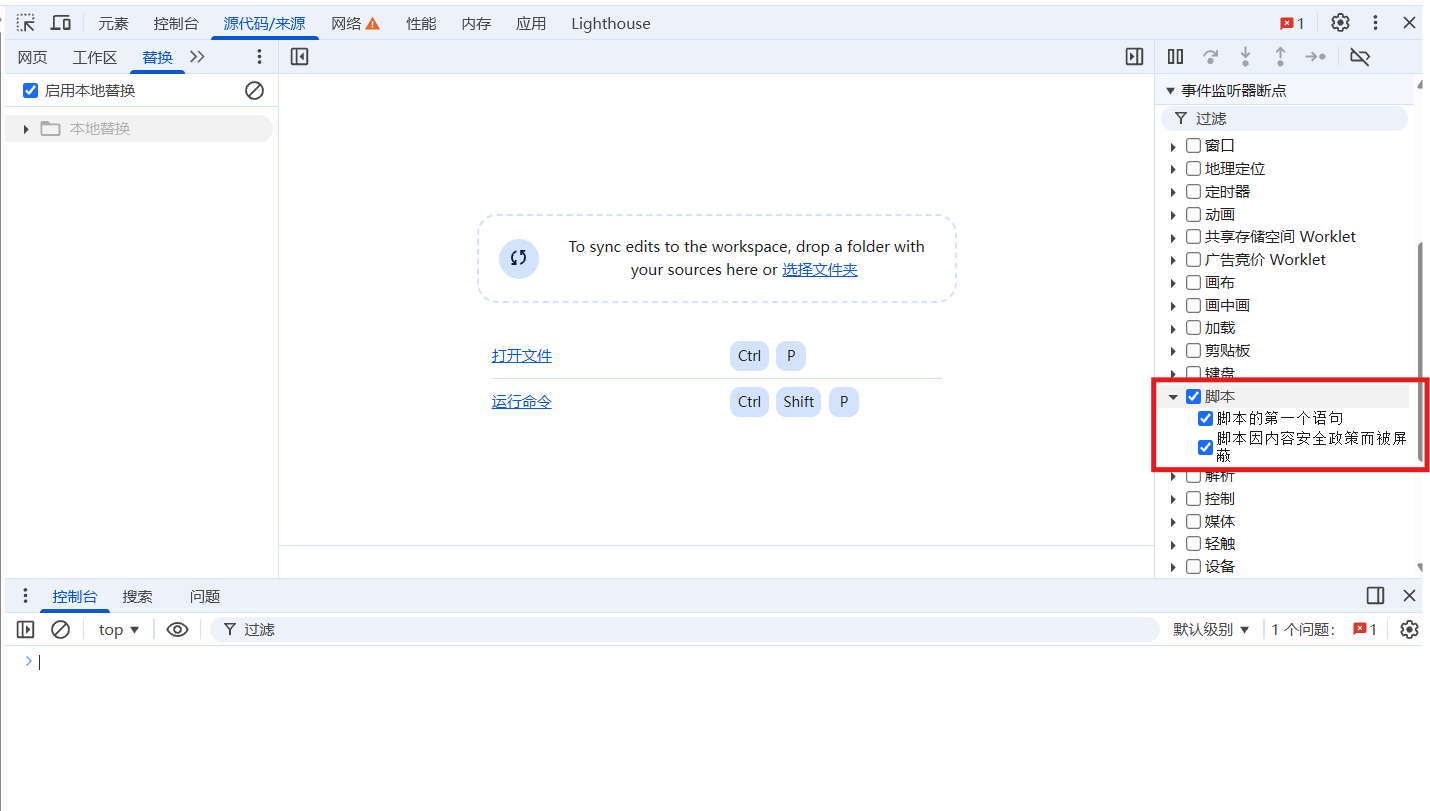1430x811 pixels.
Task: Click the clear overrides configuration icon
Action: (x=255, y=91)
